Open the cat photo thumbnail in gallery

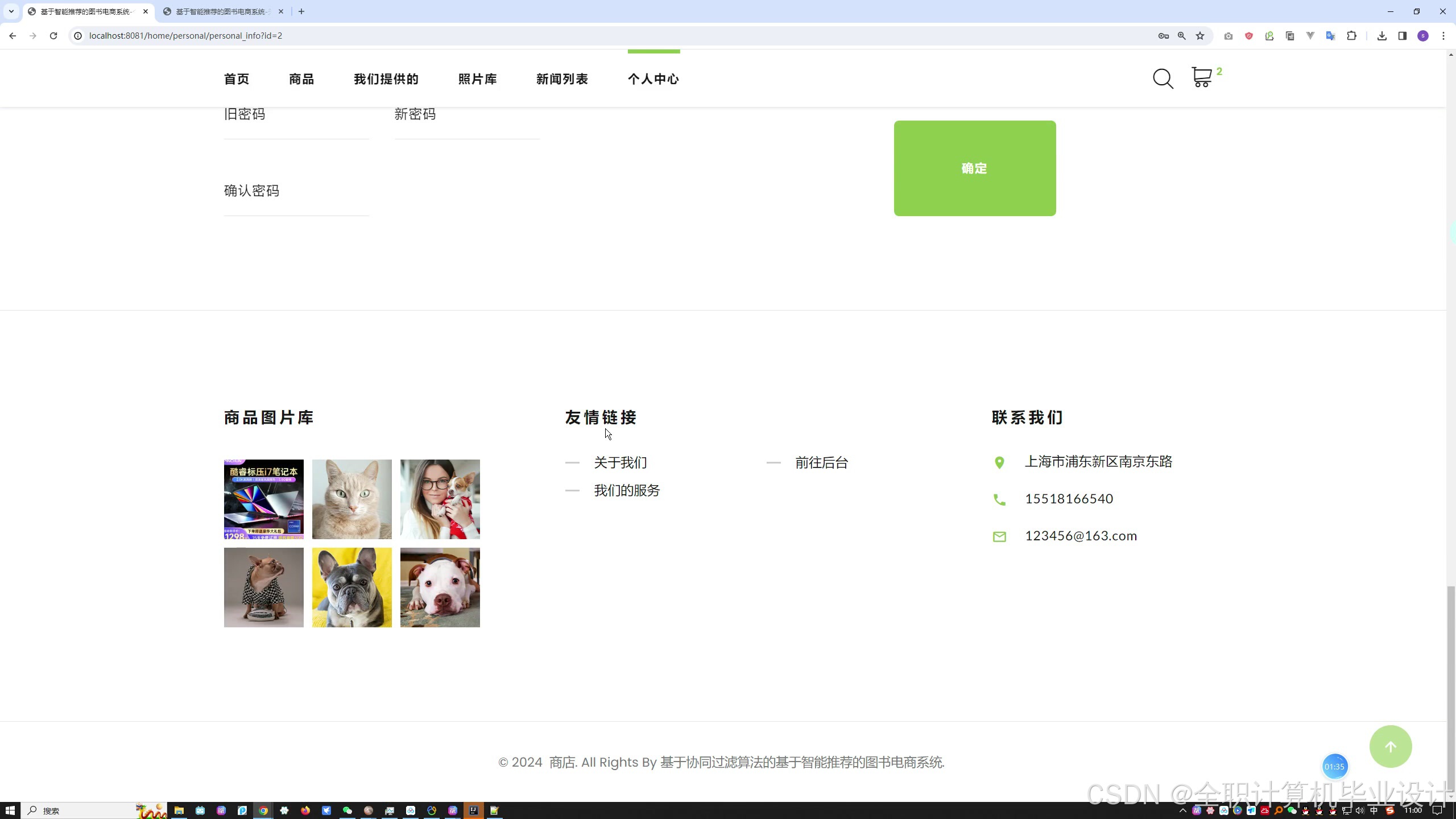[351, 499]
